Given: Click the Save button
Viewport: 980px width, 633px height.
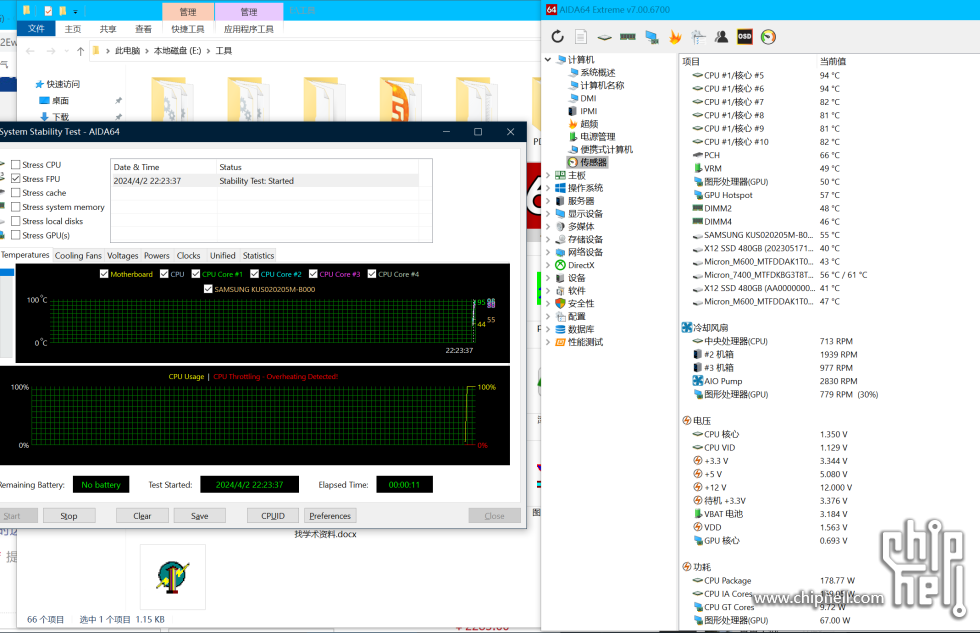Looking at the screenshot, I should pyautogui.click(x=199, y=516).
